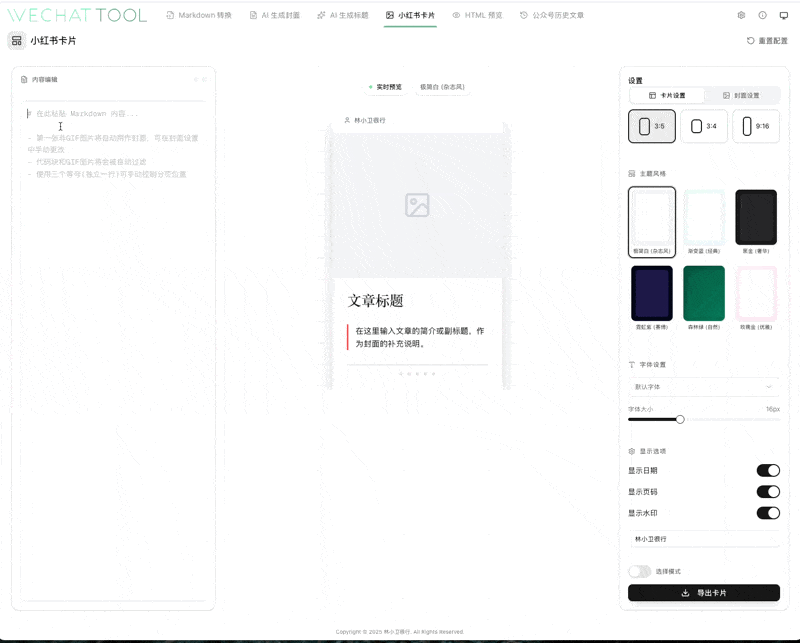Disable the 显示页码 switch
Image resolution: width=800 pixels, height=643 pixels.
point(767,491)
